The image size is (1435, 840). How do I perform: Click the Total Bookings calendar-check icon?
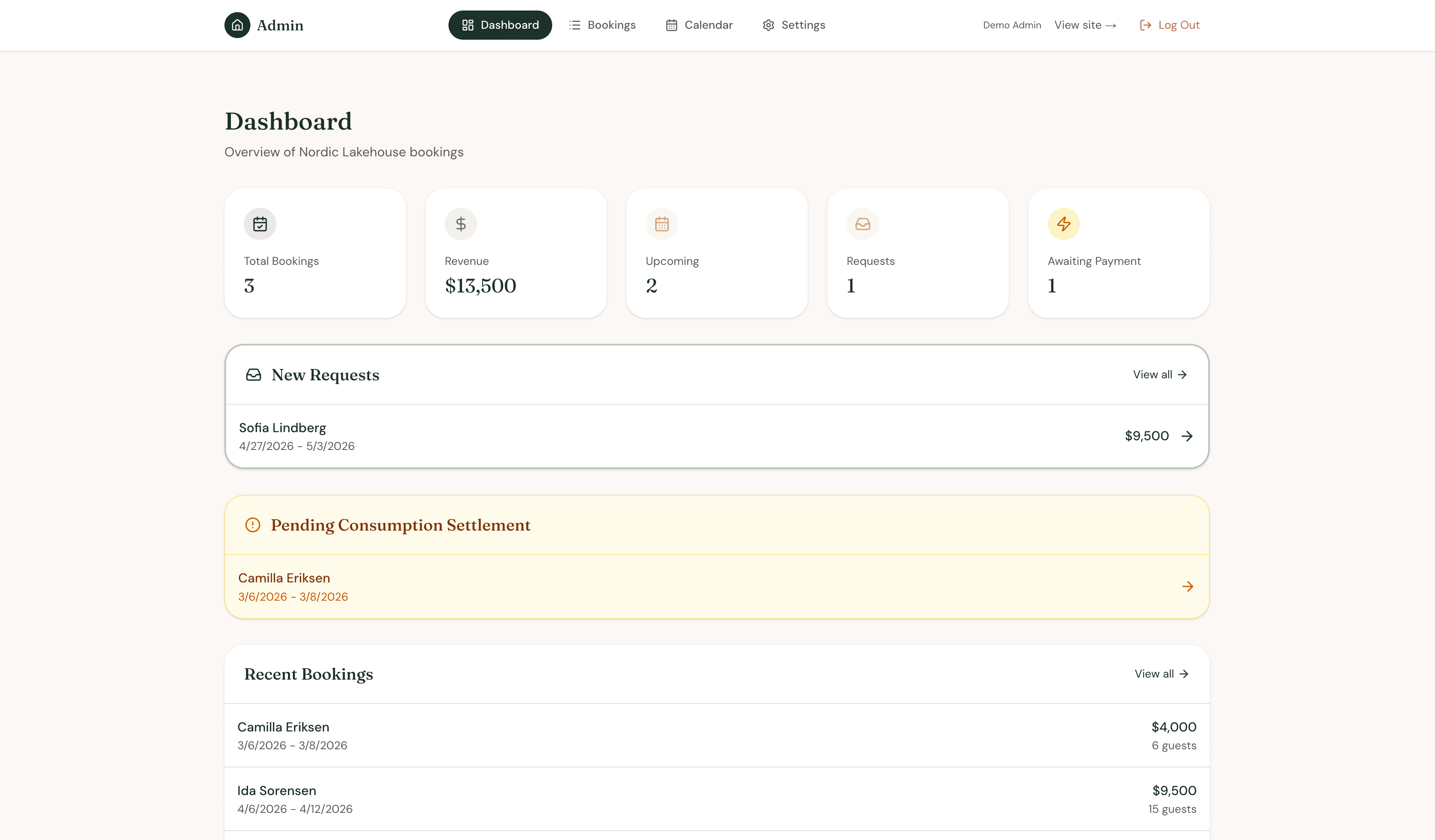coord(260,224)
